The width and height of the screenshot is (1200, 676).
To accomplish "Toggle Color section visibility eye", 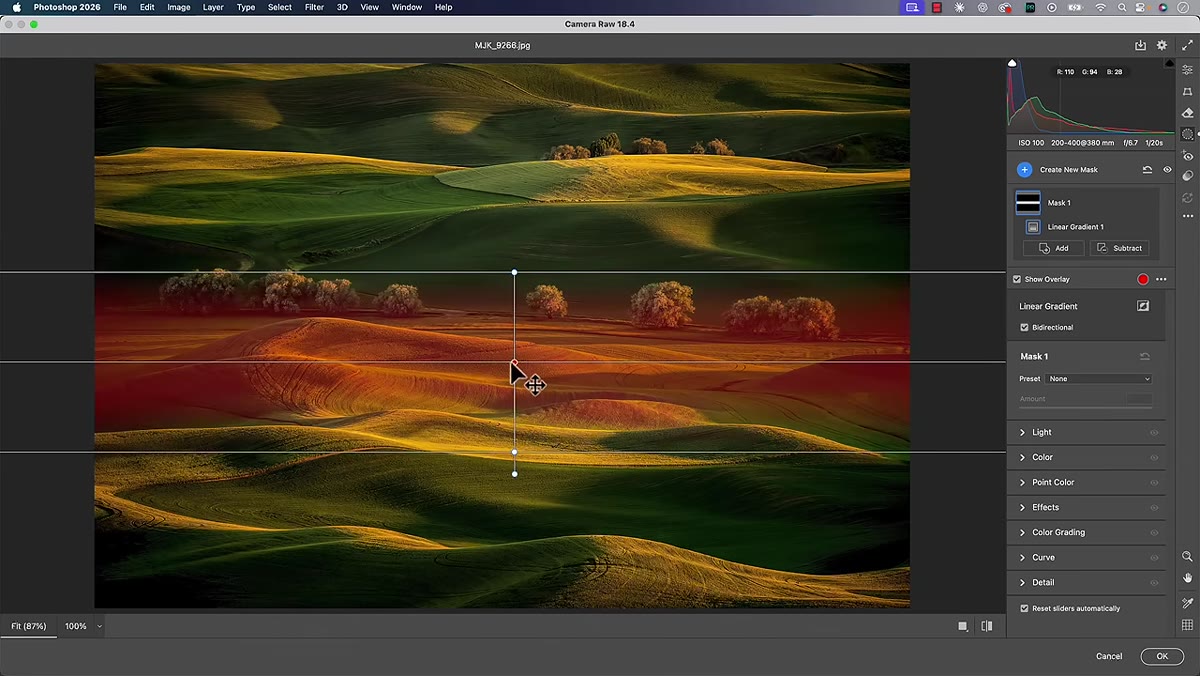I will click(1154, 457).
